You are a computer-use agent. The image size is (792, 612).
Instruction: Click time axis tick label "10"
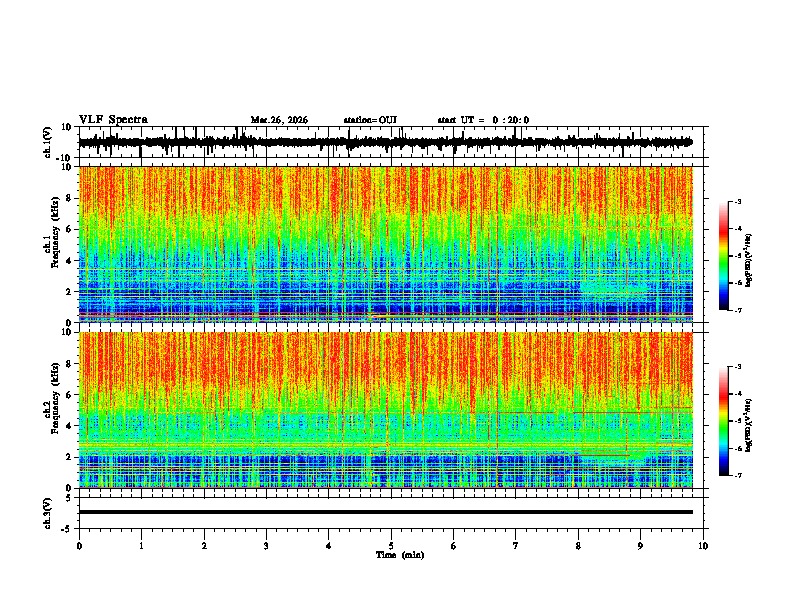point(703,546)
